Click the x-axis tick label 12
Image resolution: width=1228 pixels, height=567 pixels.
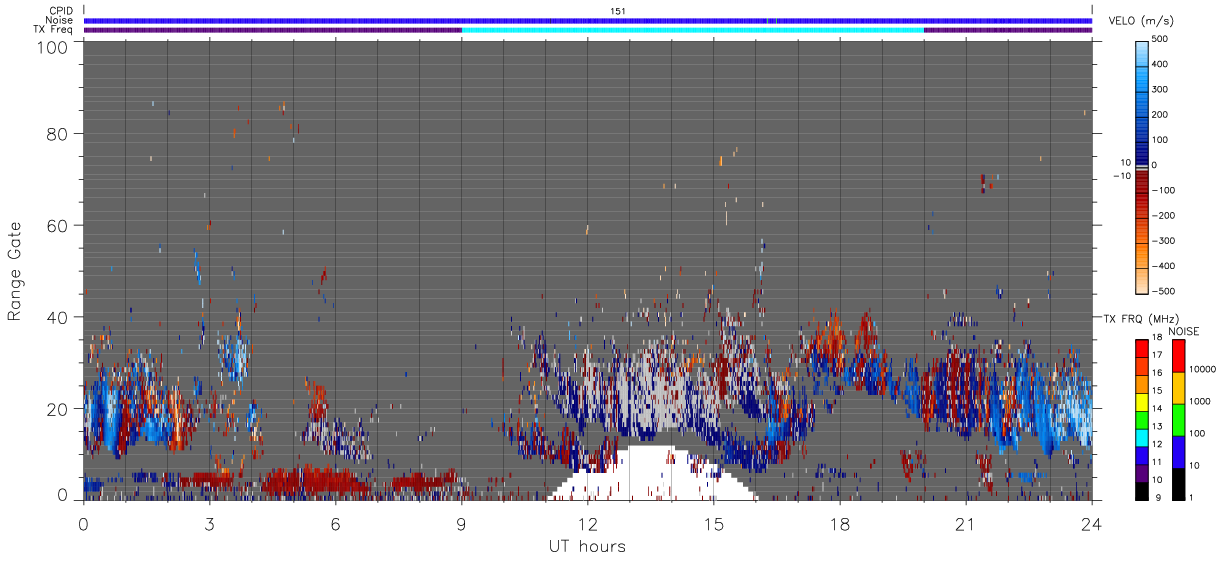click(x=587, y=523)
